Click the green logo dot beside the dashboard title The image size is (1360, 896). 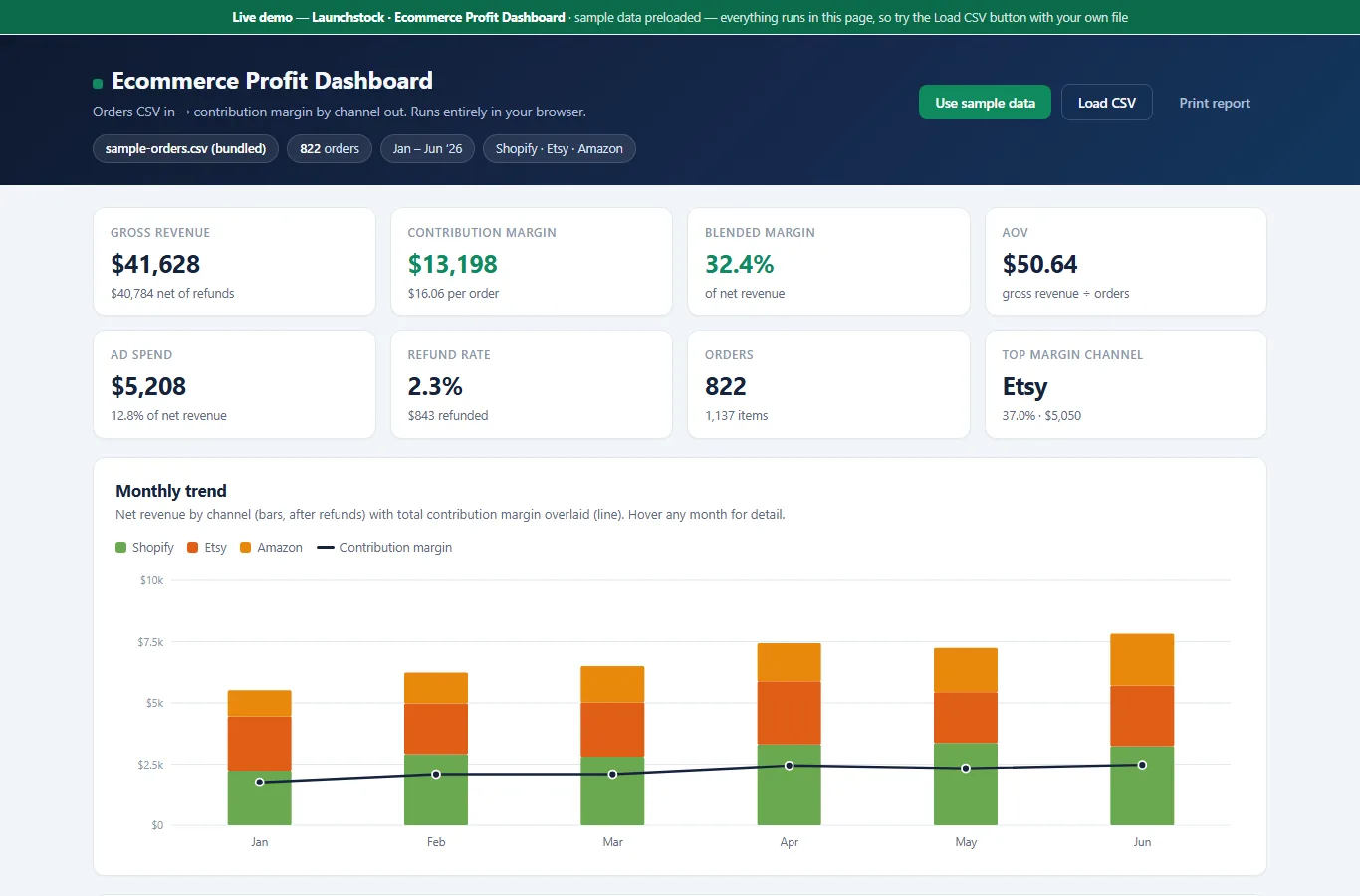[x=98, y=84]
